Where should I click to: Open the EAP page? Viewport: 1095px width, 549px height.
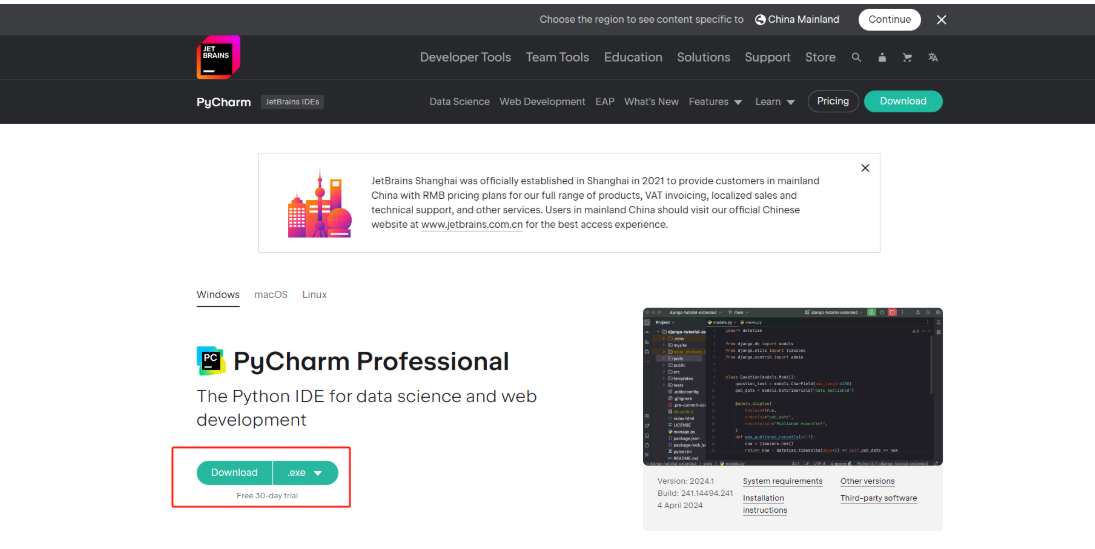pos(605,101)
